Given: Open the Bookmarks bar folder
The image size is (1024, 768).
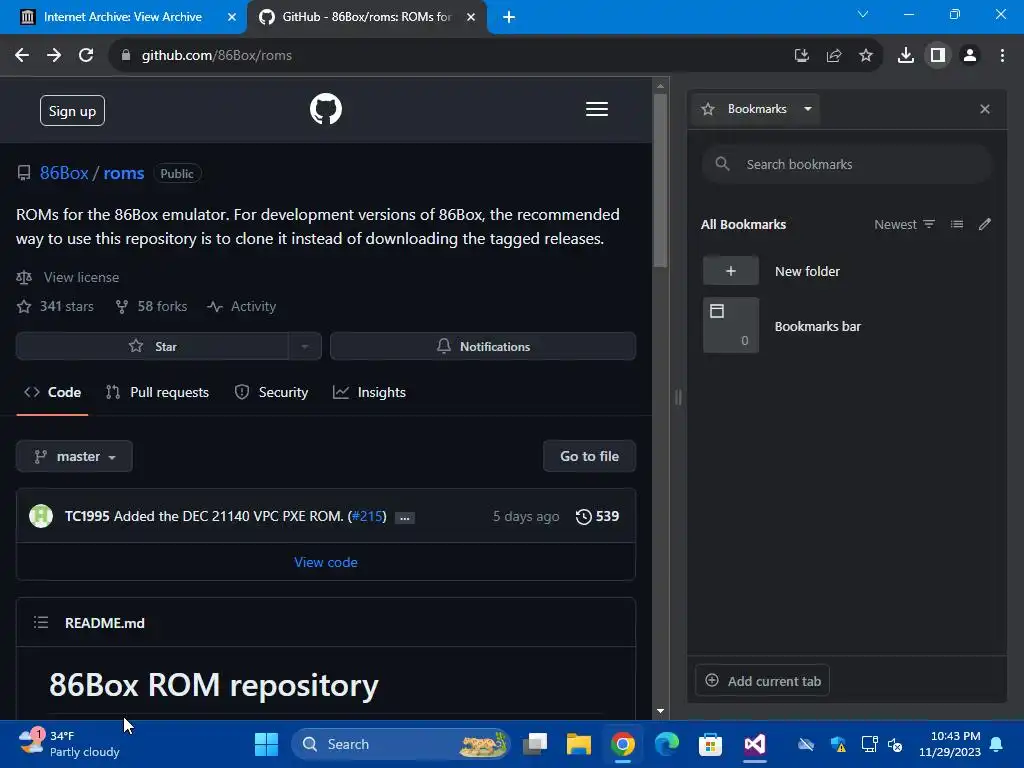Looking at the screenshot, I should [x=846, y=326].
